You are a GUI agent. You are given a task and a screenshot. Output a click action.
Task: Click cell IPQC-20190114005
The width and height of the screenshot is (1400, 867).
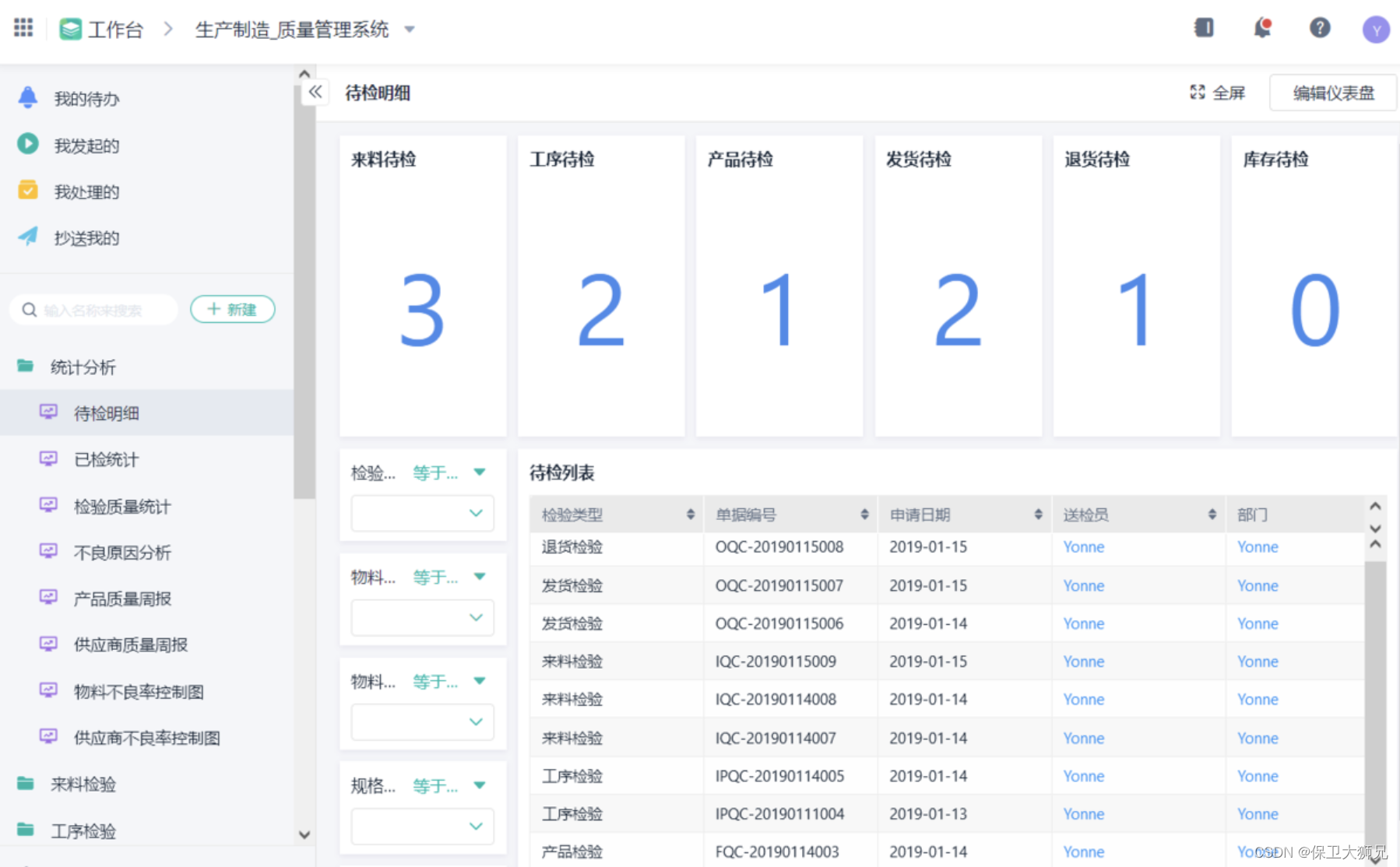pyautogui.click(x=779, y=776)
